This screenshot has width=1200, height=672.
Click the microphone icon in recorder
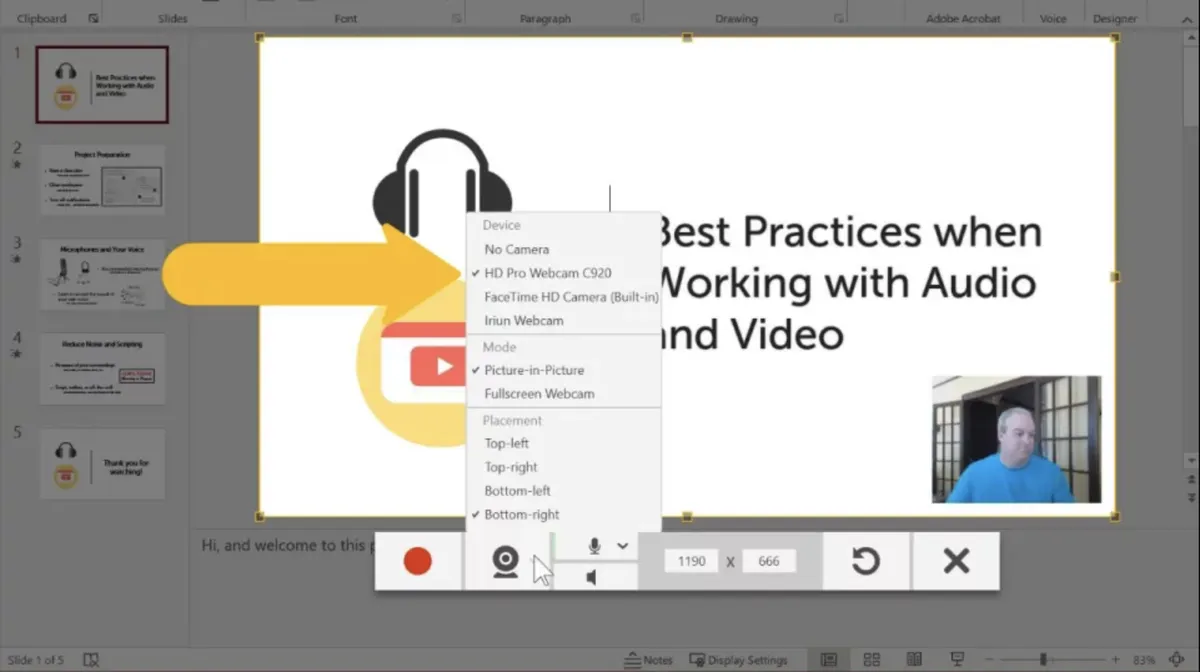point(594,546)
